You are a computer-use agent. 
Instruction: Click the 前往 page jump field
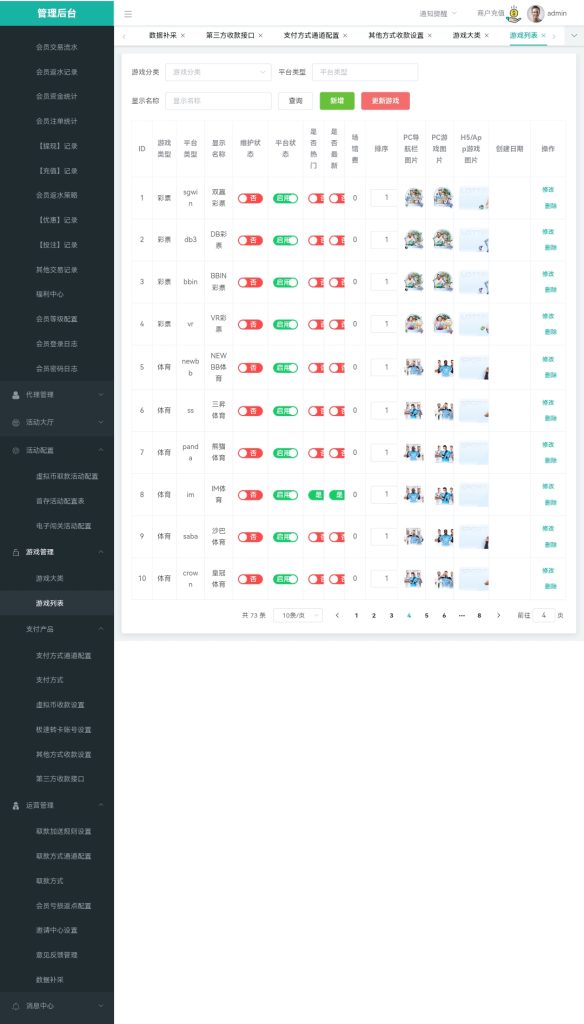[x=543, y=616]
